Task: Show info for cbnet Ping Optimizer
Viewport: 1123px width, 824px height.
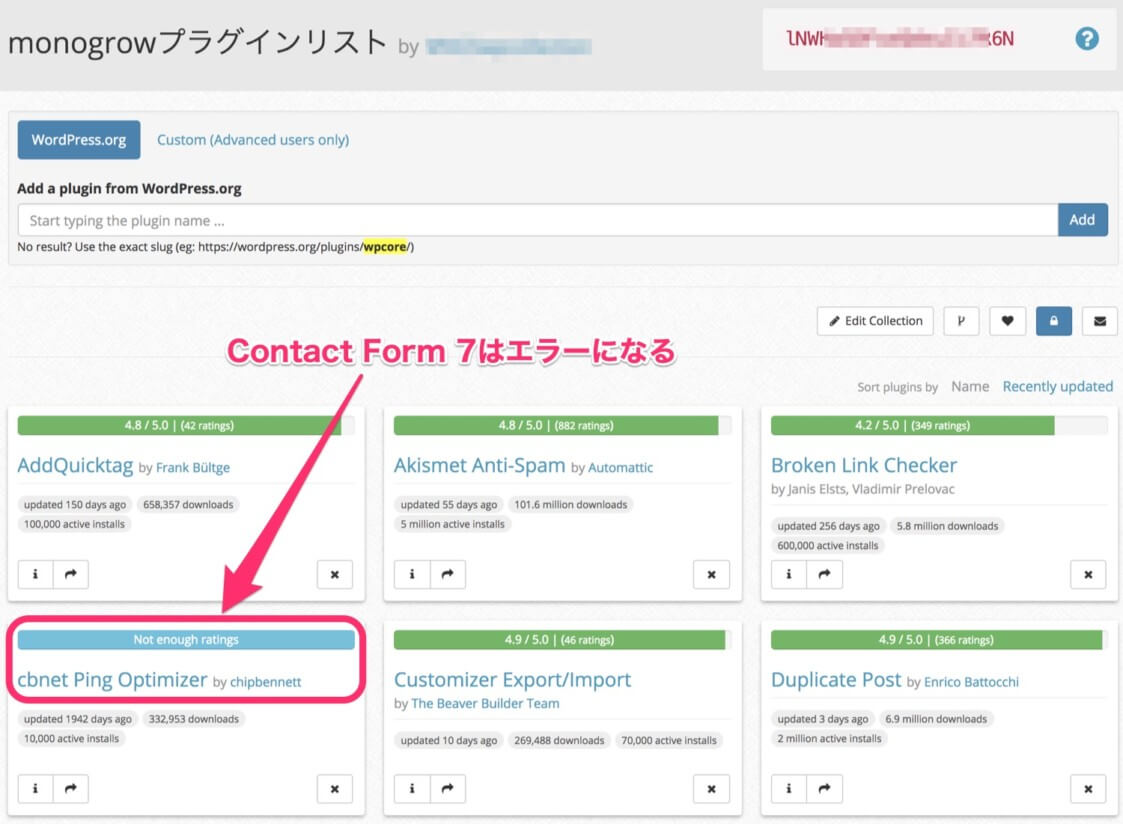Action: 35,789
